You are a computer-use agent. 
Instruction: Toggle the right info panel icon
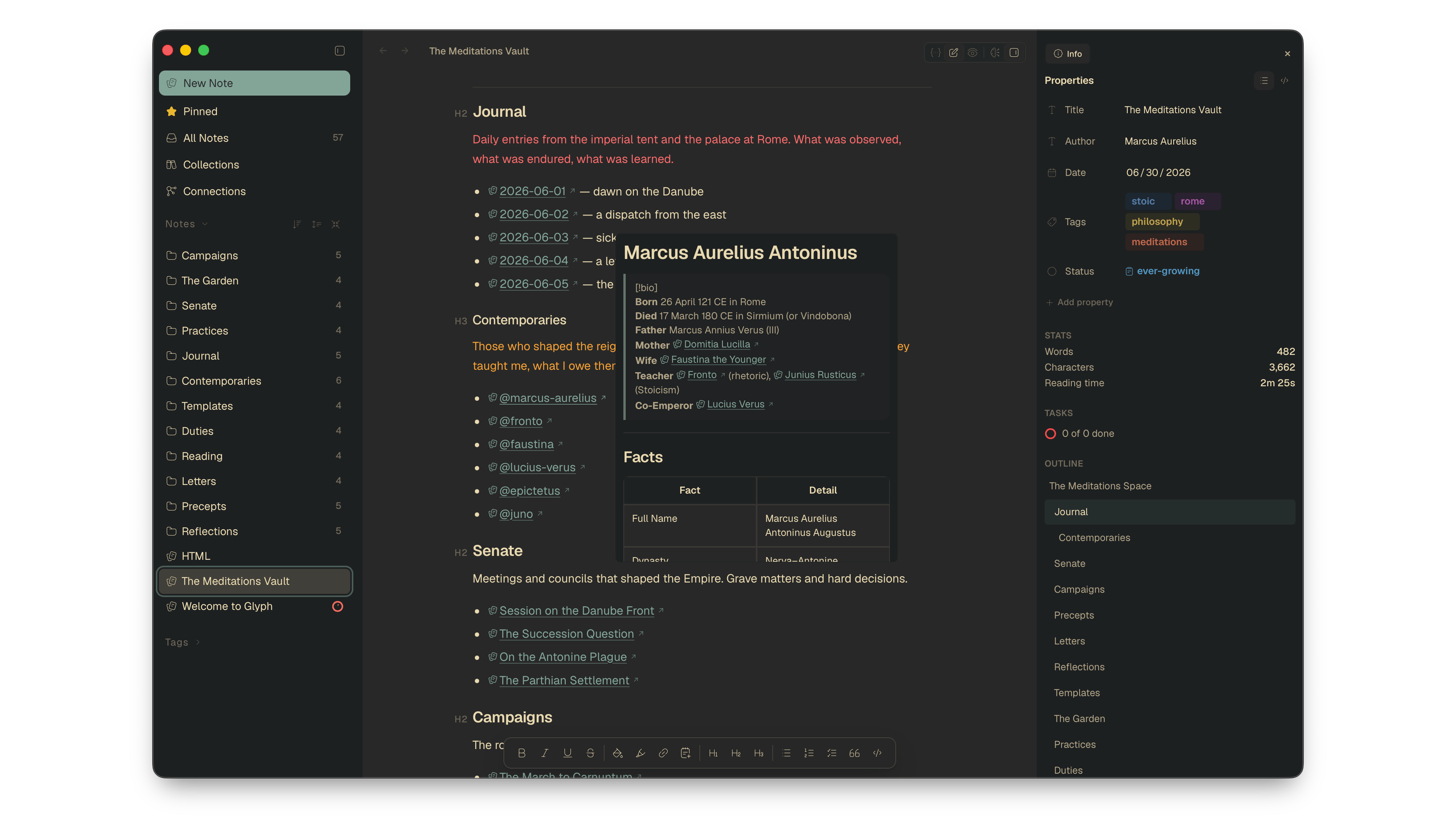pos(1014,52)
